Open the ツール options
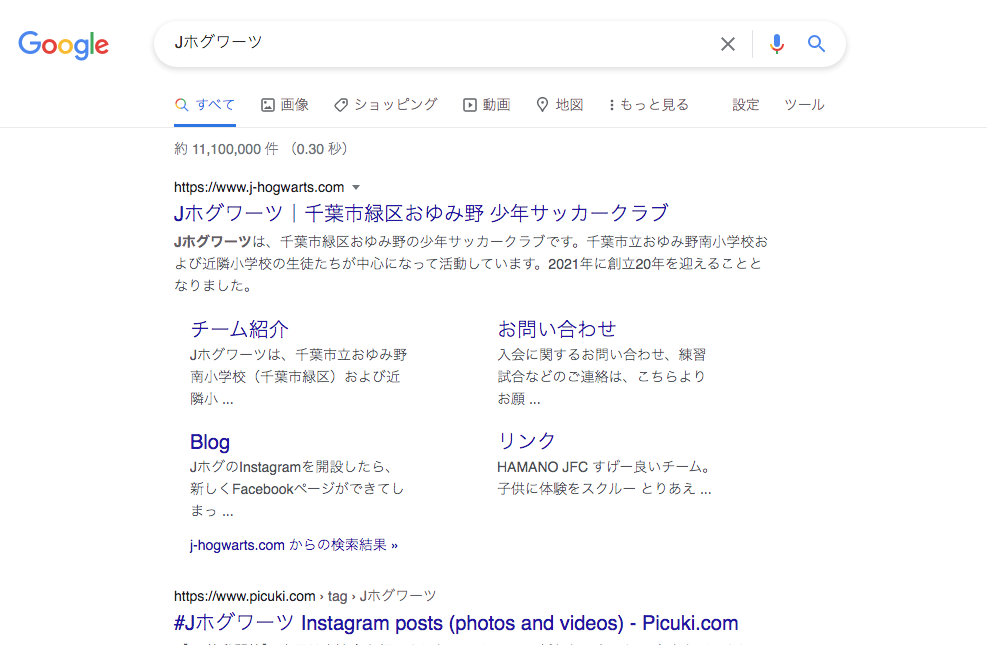Screen dimensions: 987x645 click(x=804, y=104)
